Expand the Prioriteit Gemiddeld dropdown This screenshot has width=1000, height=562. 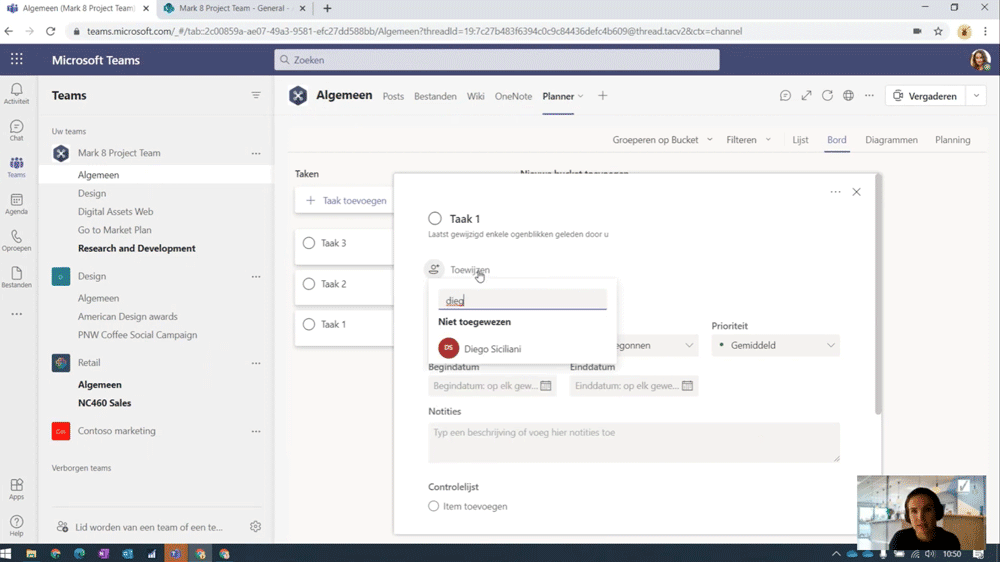point(776,345)
